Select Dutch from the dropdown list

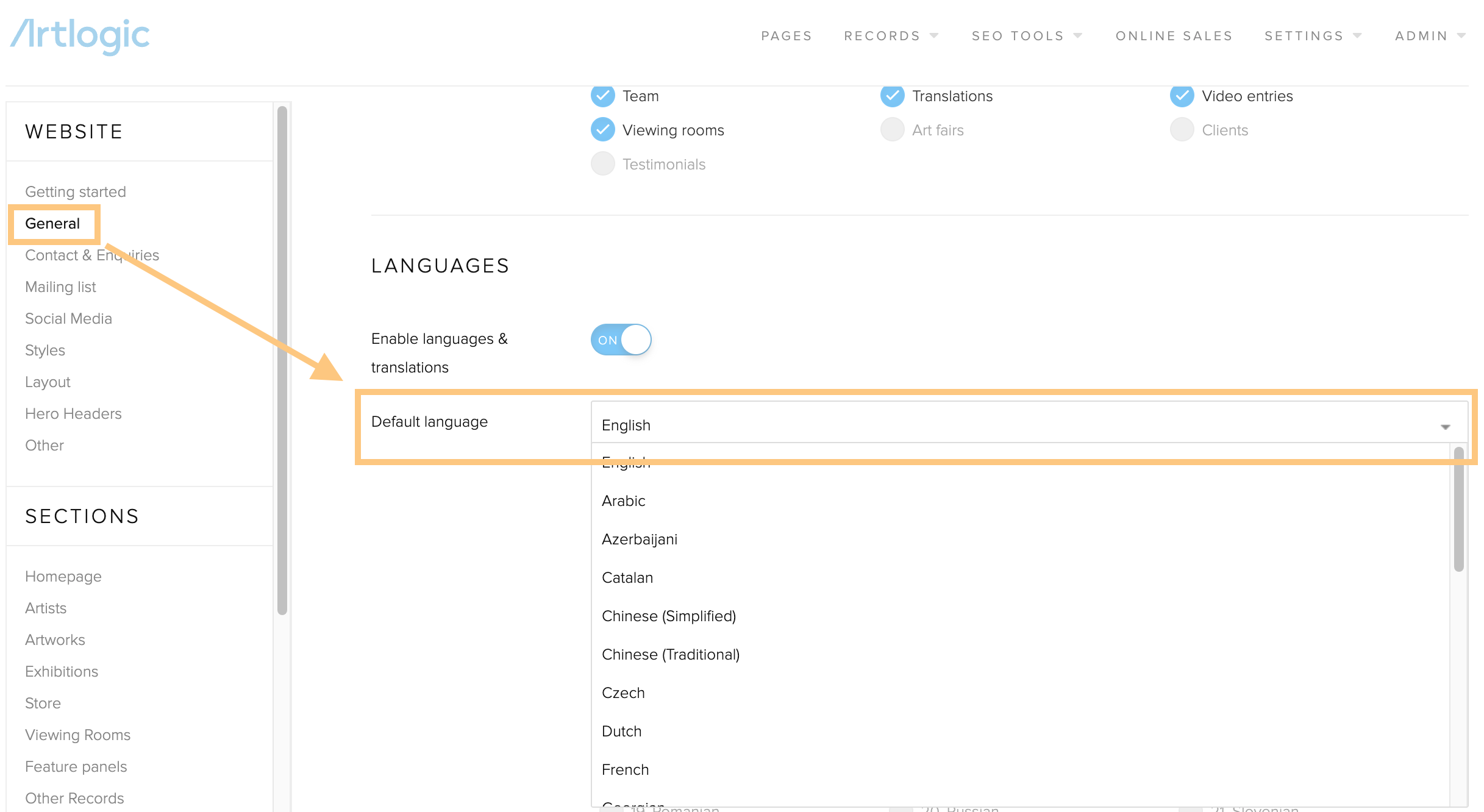click(x=621, y=731)
